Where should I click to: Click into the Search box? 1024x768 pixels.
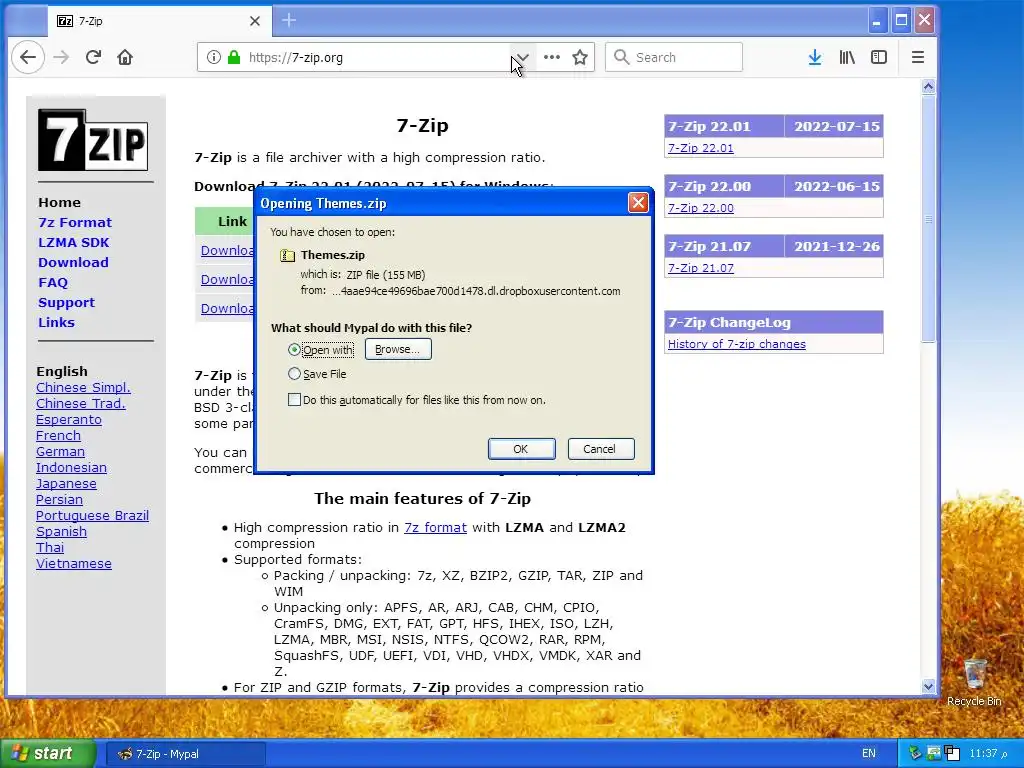[674, 57]
